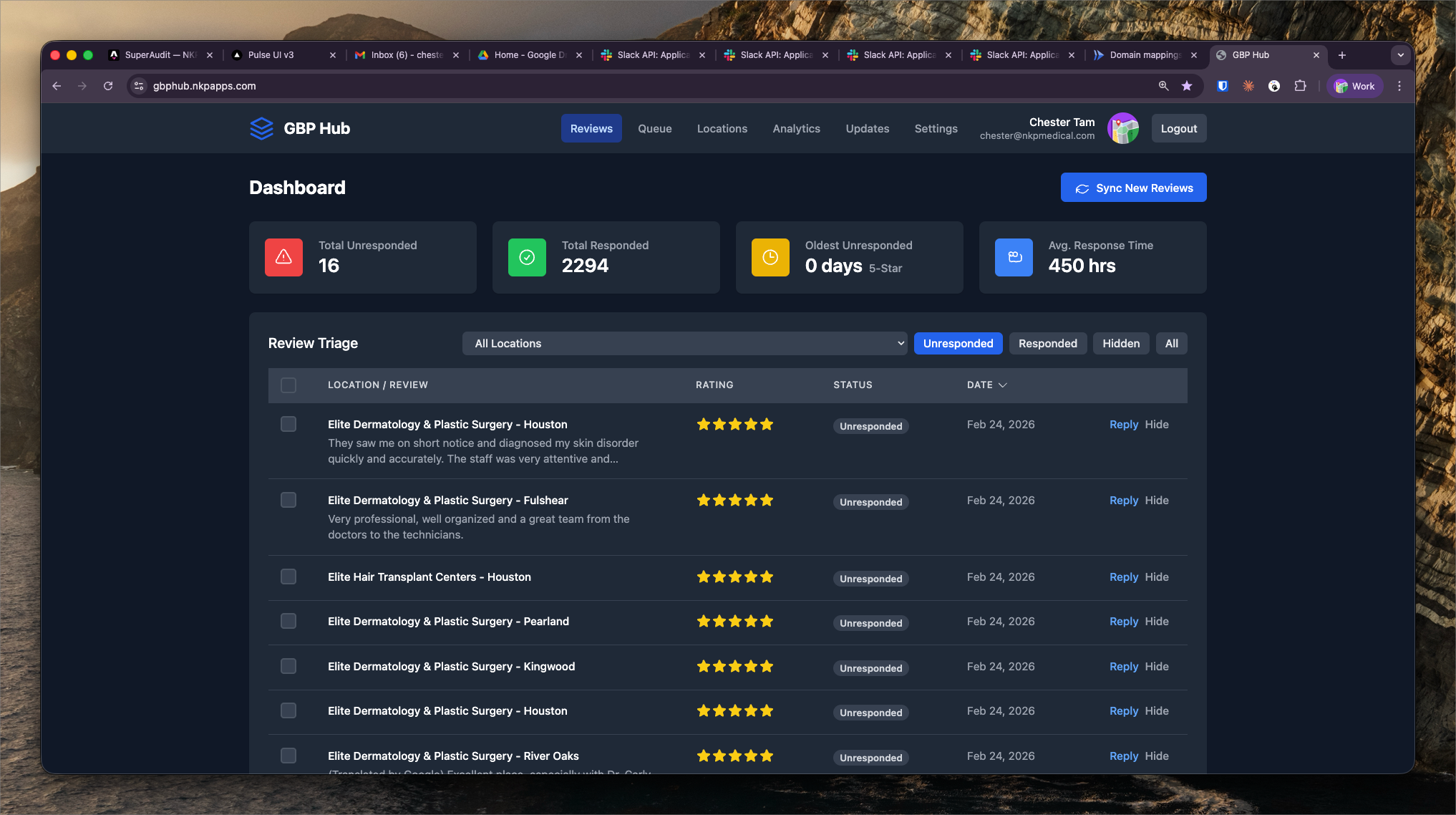Check the Elite Hair Transplant Centers checkbox
Viewport: 1456px width, 815px height.
[288, 577]
